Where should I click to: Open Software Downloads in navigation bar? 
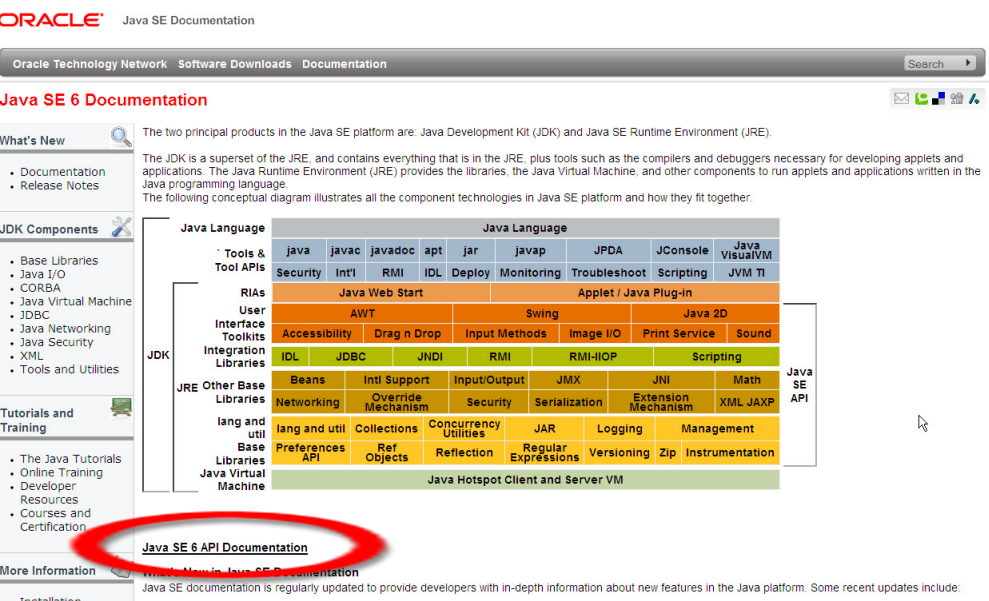click(x=235, y=64)
